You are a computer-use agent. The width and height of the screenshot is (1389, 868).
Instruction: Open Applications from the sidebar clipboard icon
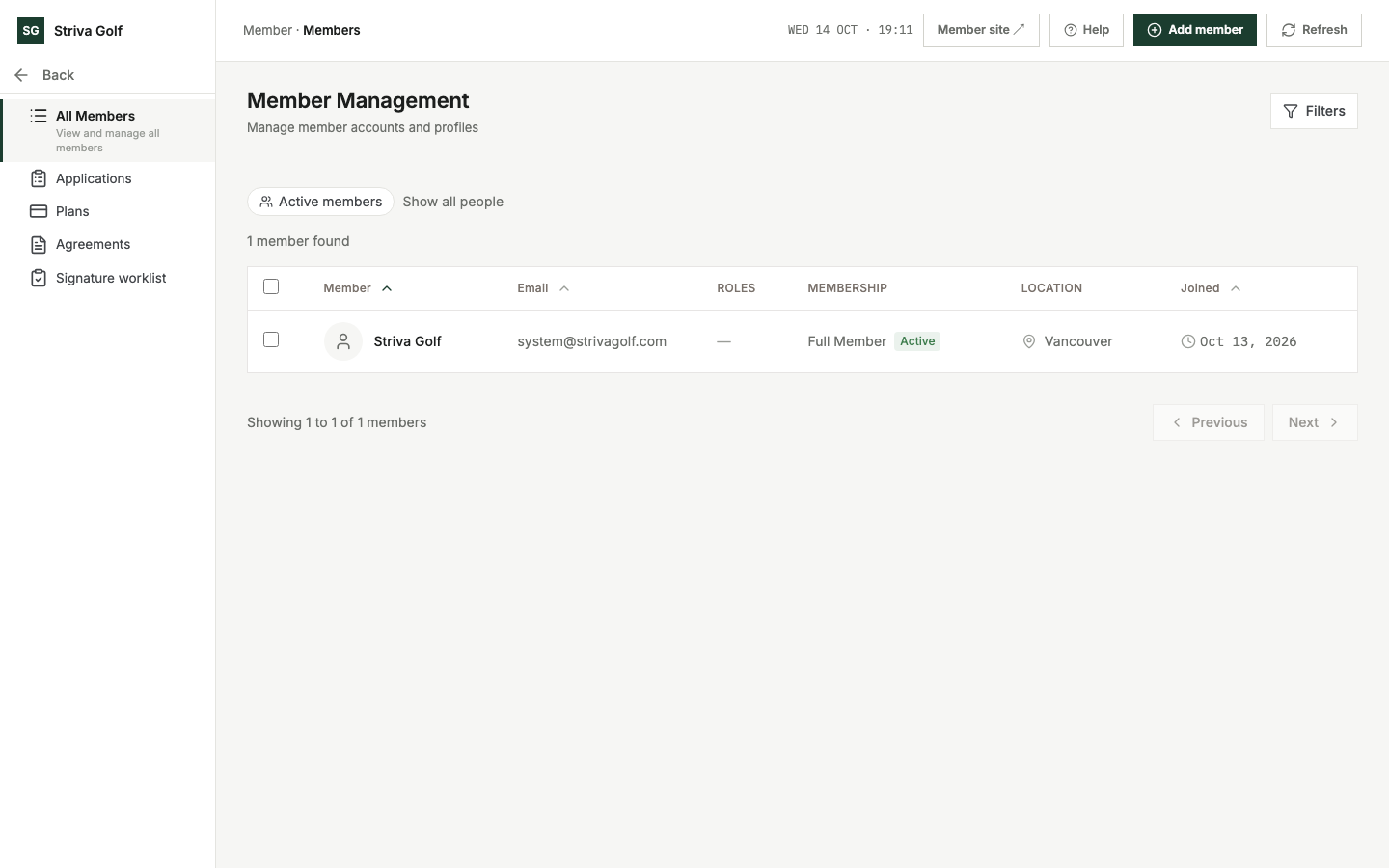pos(39,178)
